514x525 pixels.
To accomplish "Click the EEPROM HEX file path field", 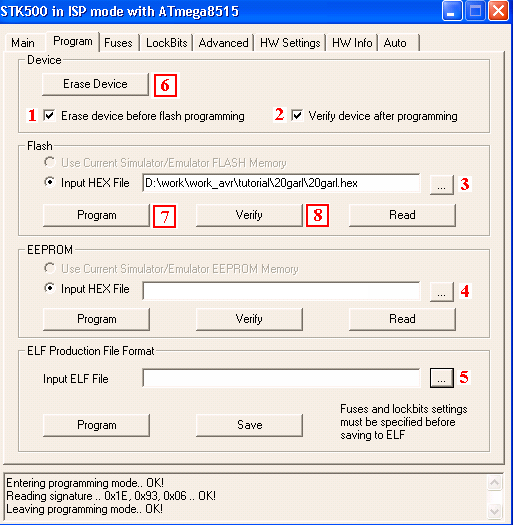I will click(281, 291).
